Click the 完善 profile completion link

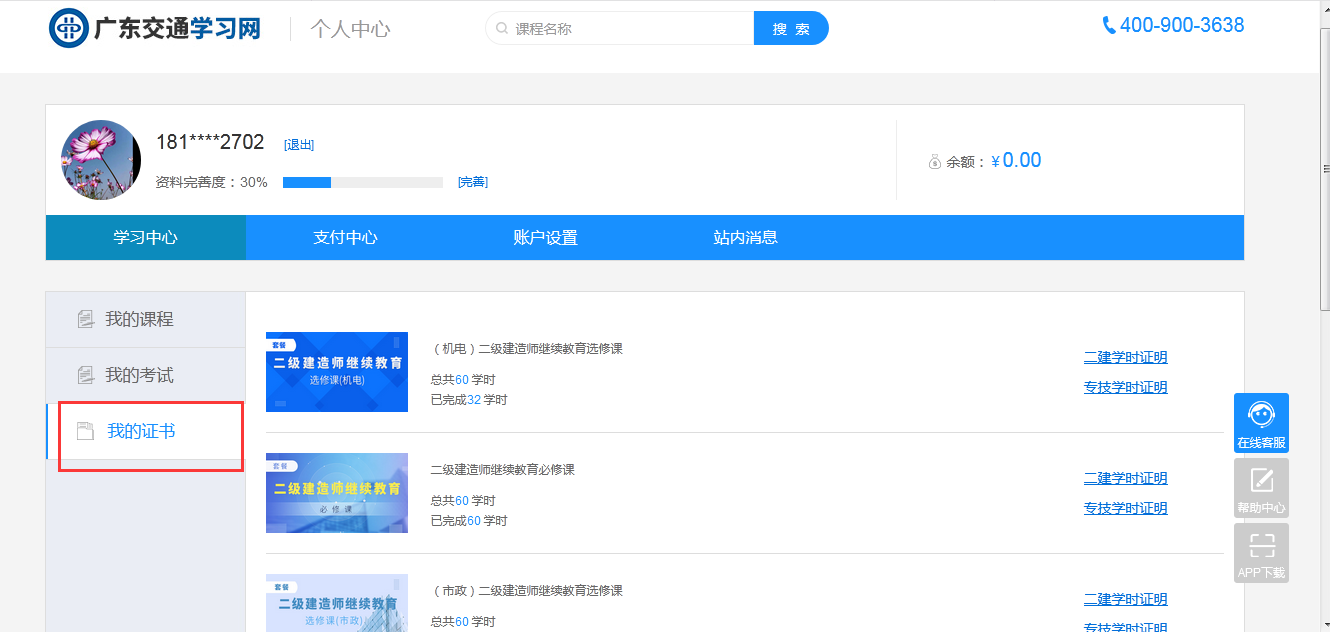click(472, 182)
